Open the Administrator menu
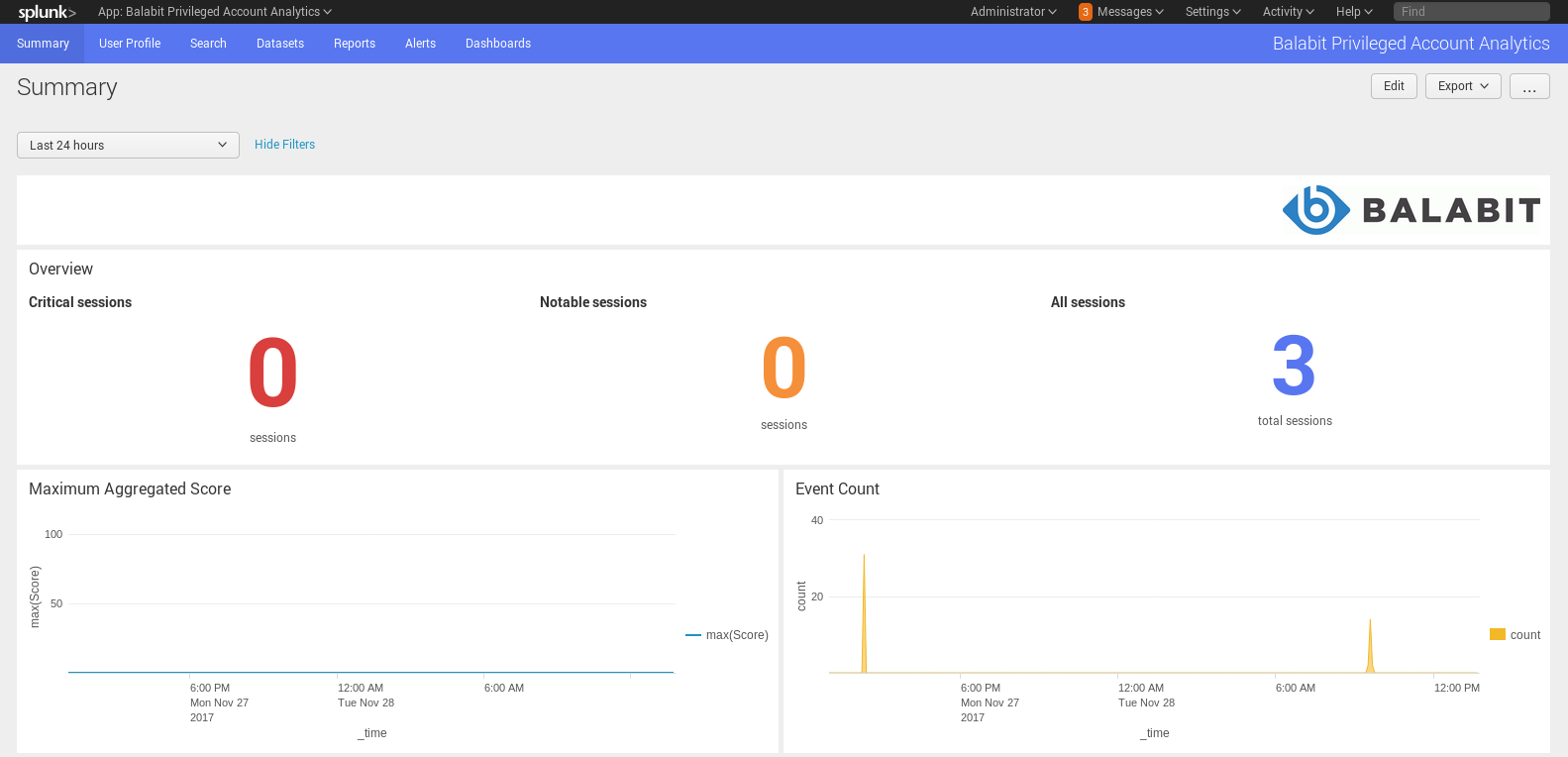This screenshot has width=1568, height=757. pyautogui.click(x=1013, y=12)
